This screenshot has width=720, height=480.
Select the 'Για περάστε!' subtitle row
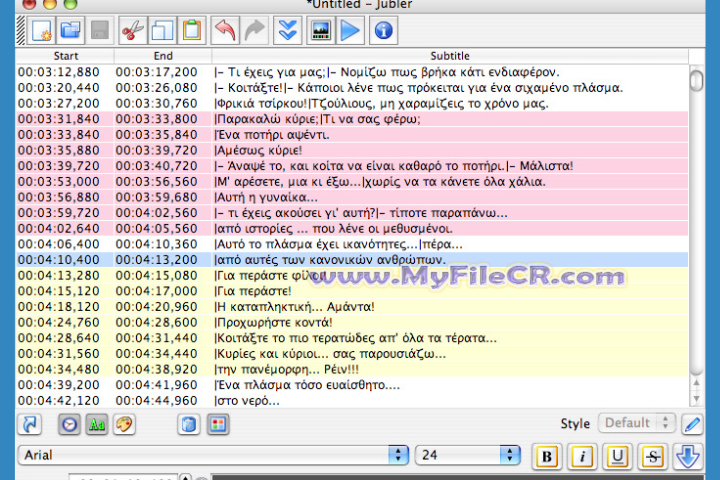(352, 291)
